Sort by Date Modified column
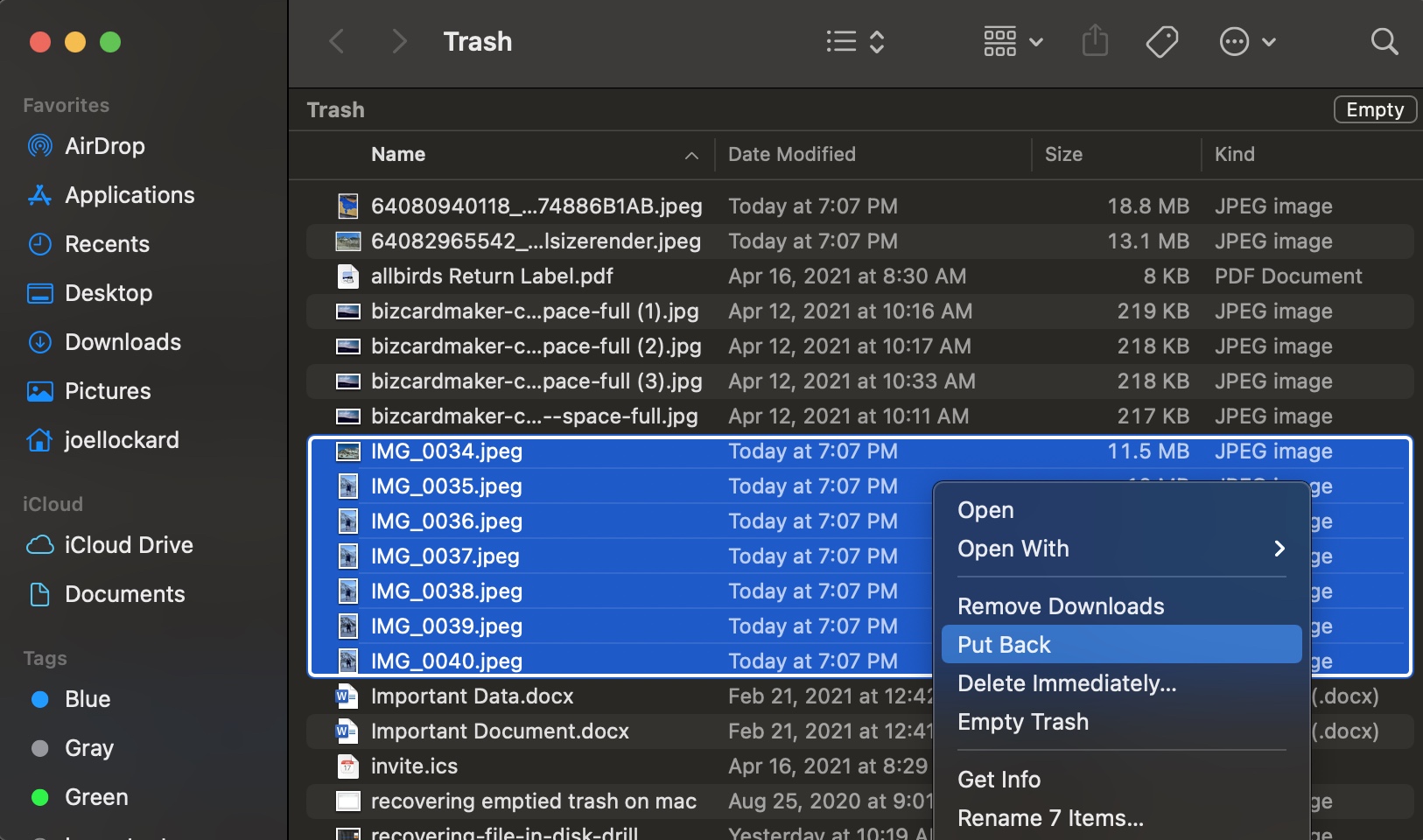1423x840 pixels. [x=792, y=154]
